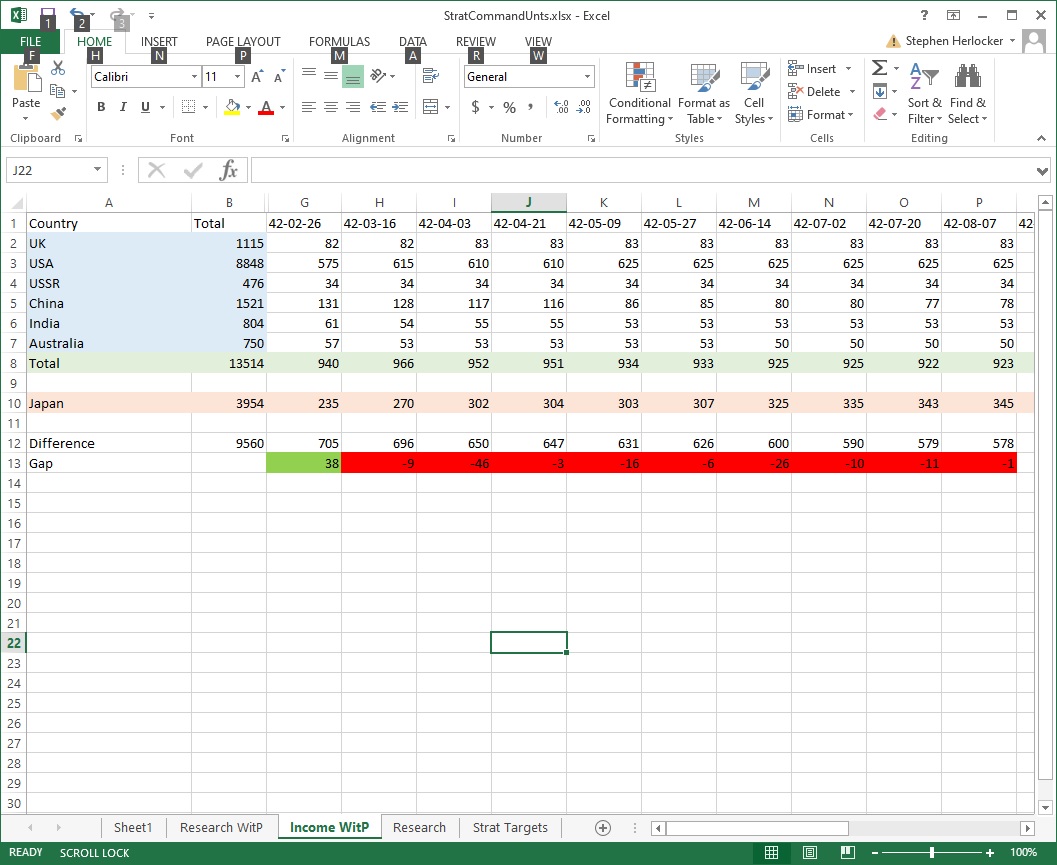The width and height of the screenshot is (1057, 865).
Task: Open the General number format dropdown
Action: pos(587,76)
